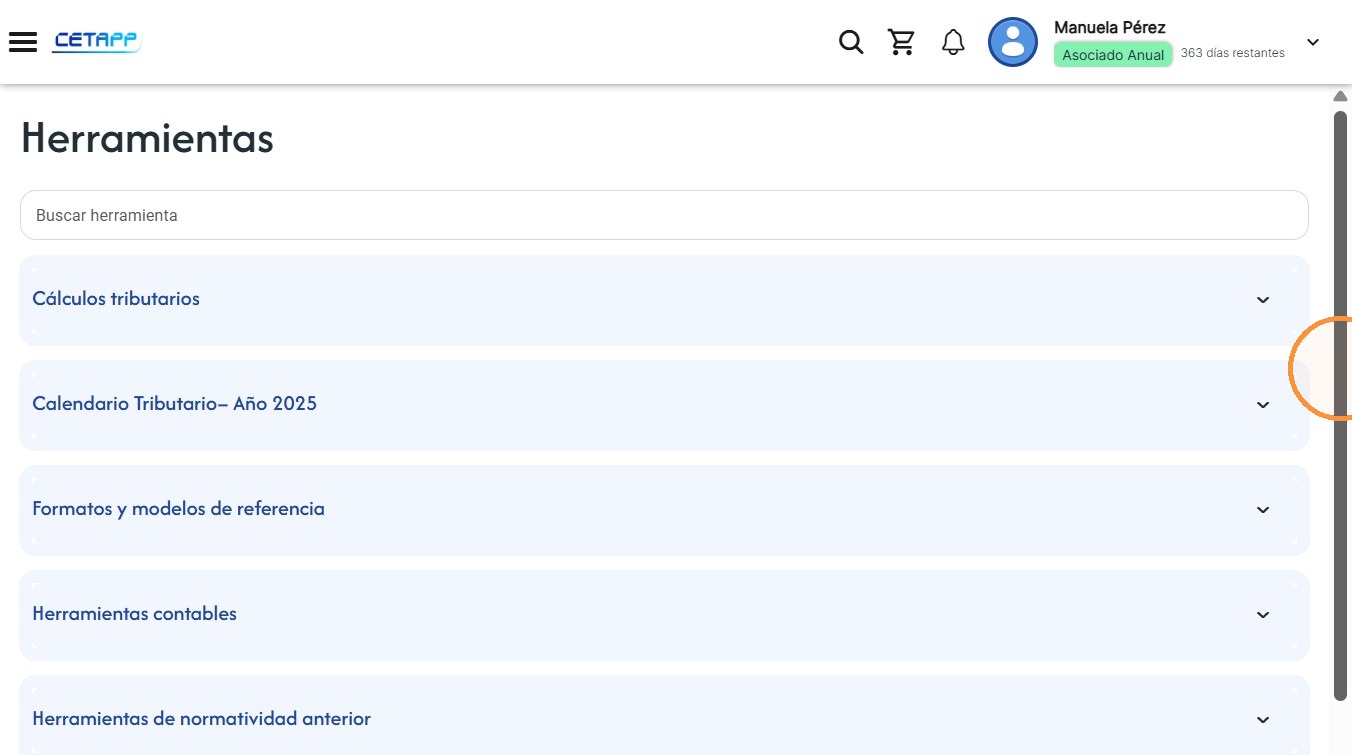
Task: Click the chevron on Herramientas contables row
Action: pos(1263,615)
